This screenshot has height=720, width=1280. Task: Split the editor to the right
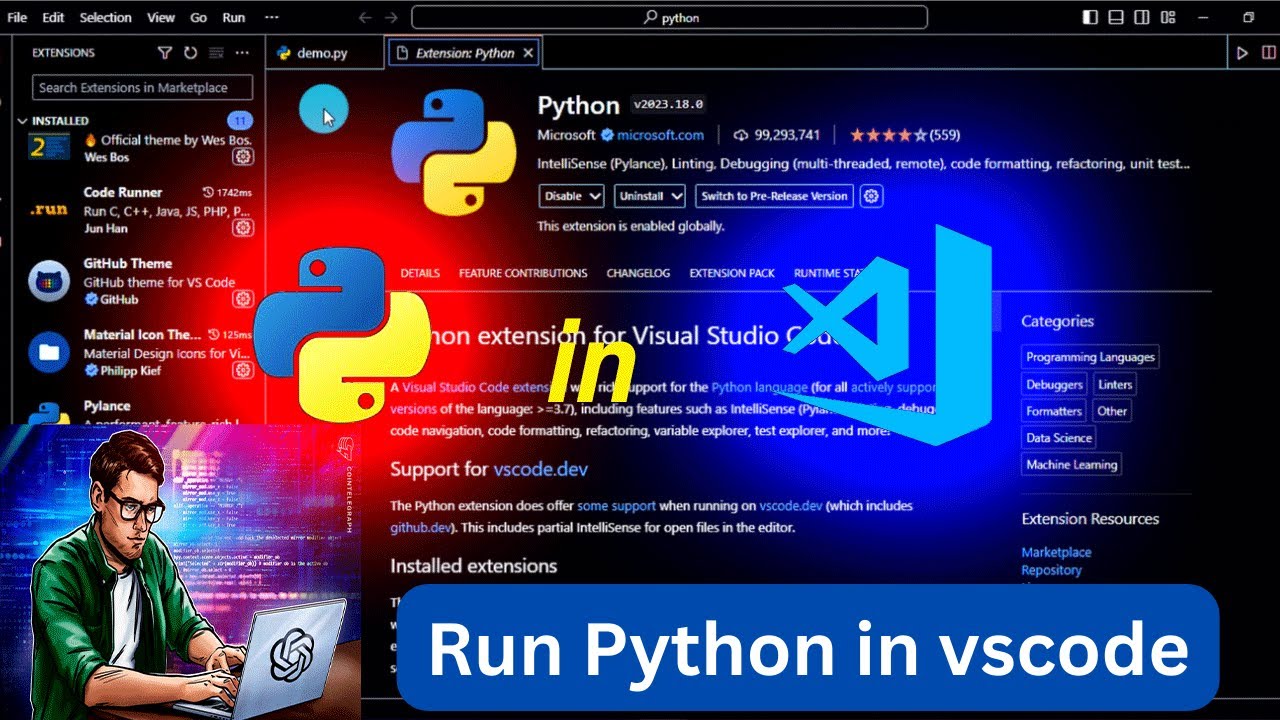[1271, 53]
